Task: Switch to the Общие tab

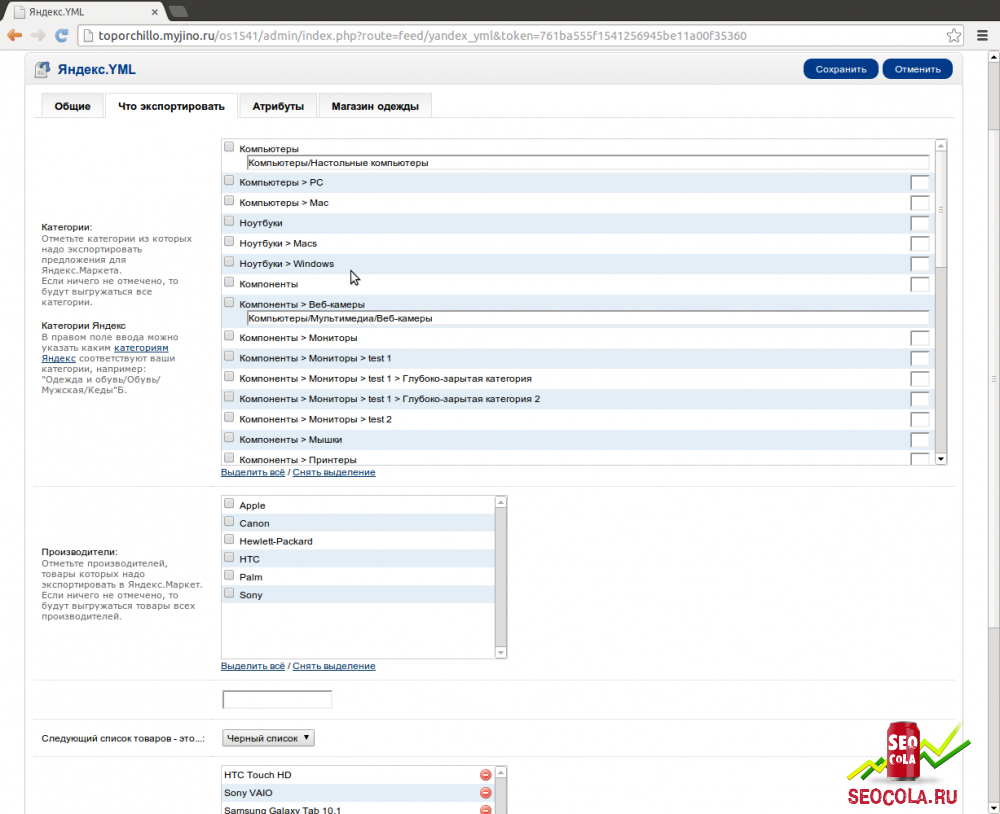Action: (x=72, y=106)
